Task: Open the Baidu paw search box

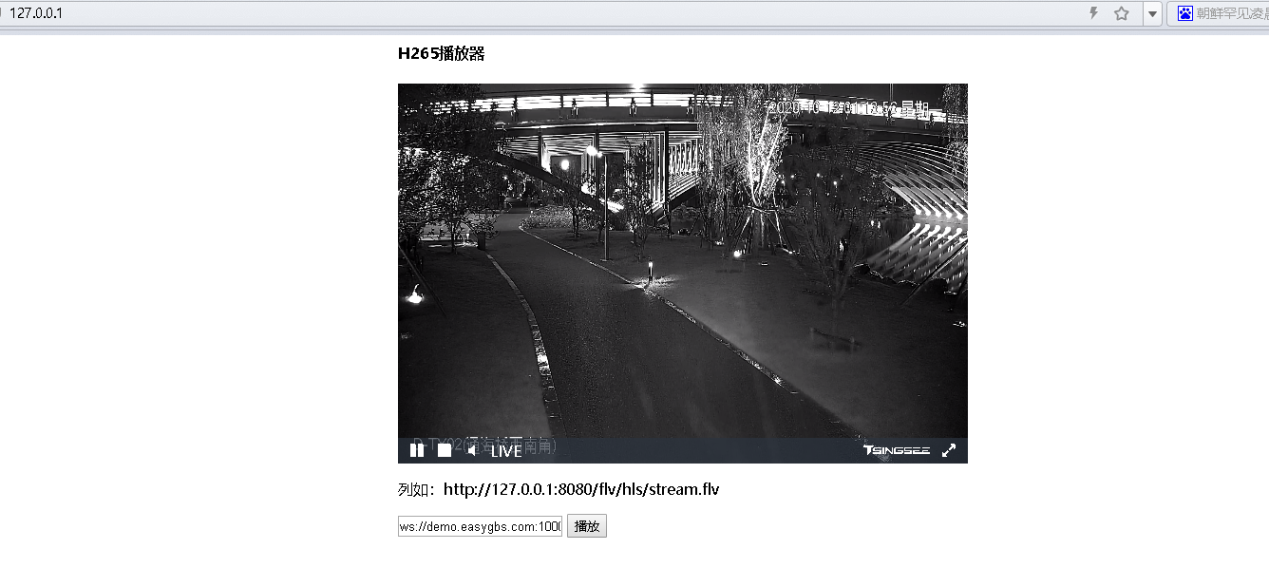Action: (1218, 14)
